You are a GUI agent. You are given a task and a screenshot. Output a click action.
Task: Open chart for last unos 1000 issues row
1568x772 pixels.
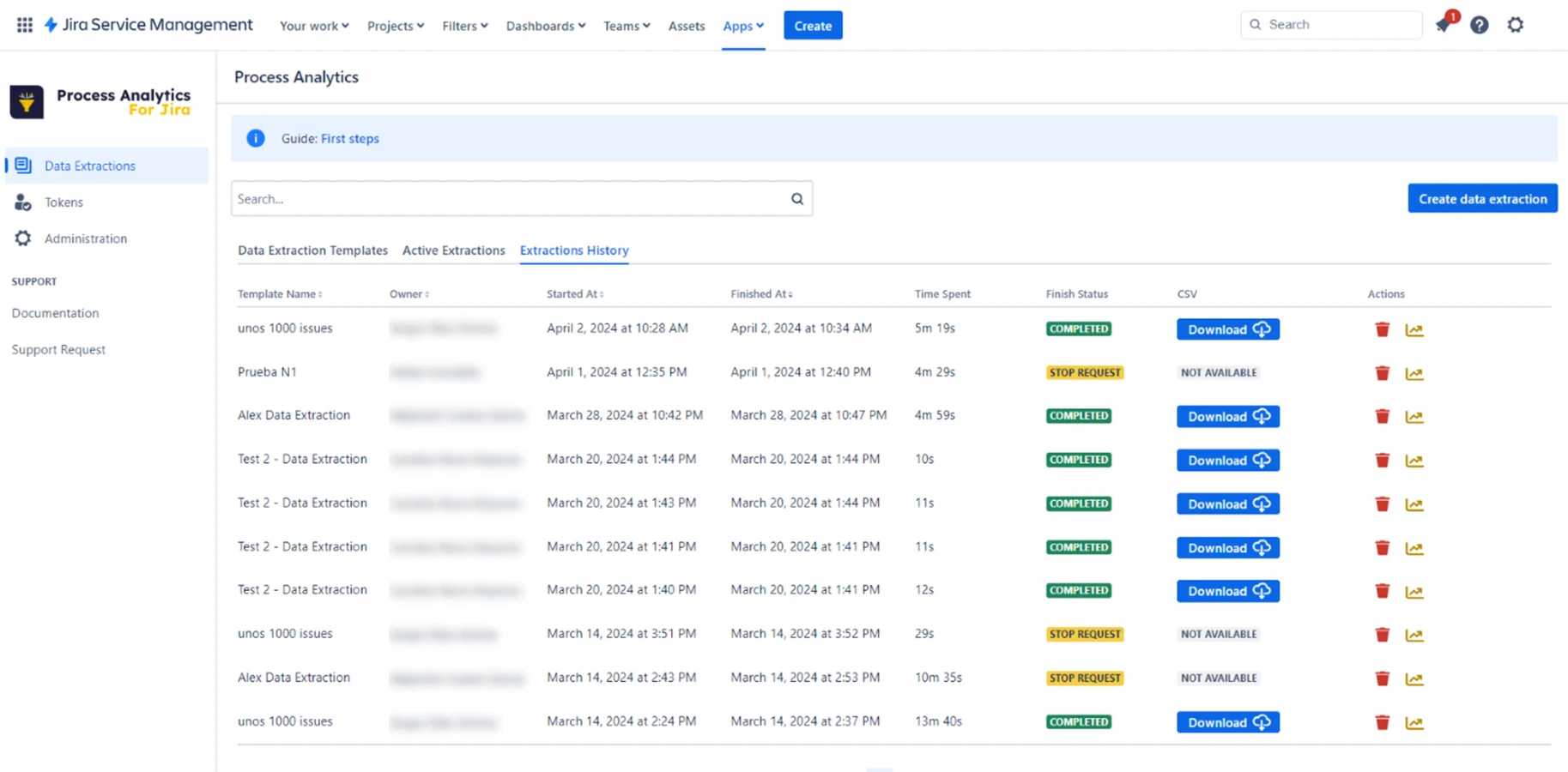coord(1414,723)
